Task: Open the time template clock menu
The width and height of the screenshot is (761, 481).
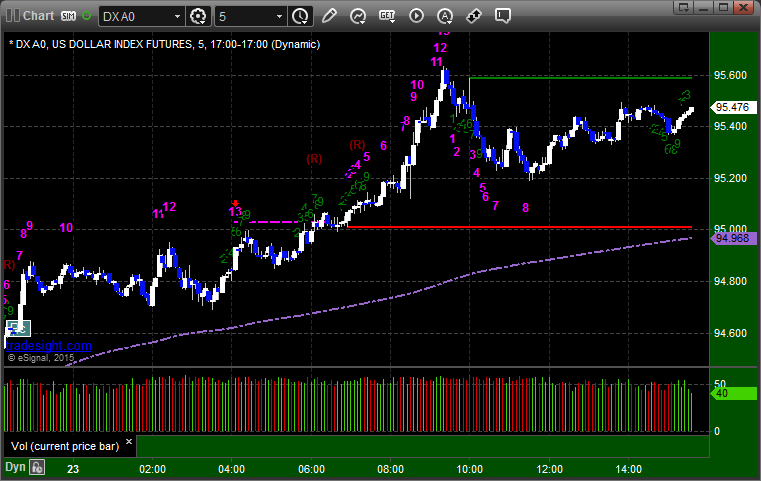Action: click(300, 17)
